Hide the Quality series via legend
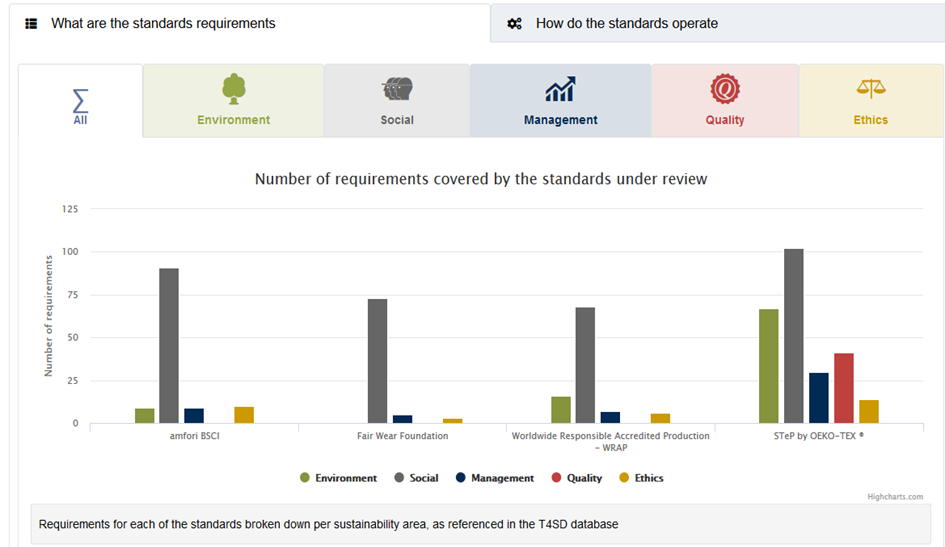945x547 pixels. click(577, 478)
